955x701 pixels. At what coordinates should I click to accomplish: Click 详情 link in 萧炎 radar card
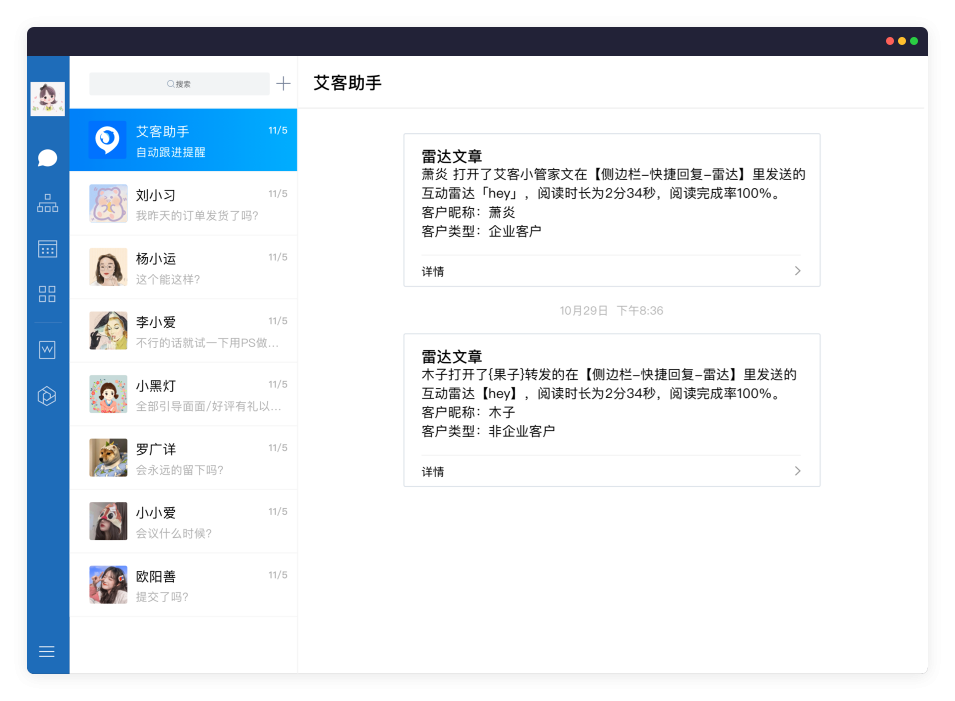[433, 271]
